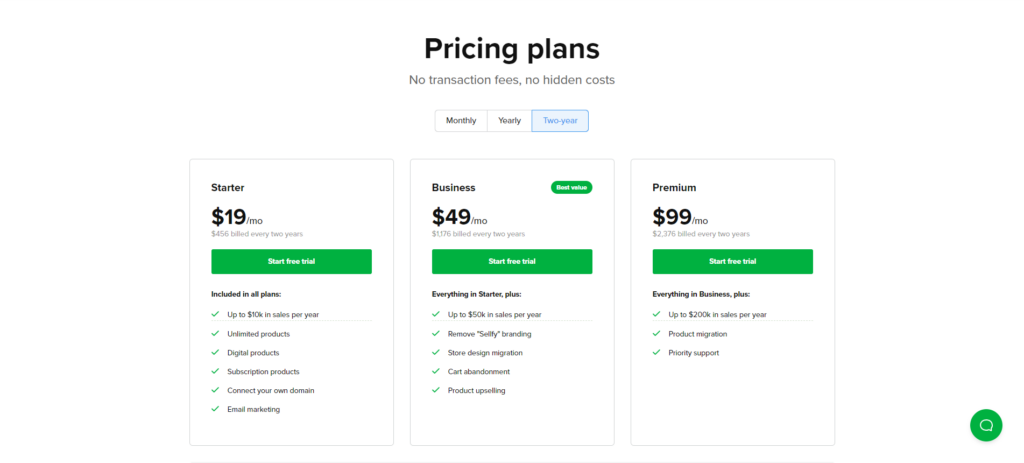Click checkmark icon beside Priority support
1024x463 pixels.
click(656, 352)
